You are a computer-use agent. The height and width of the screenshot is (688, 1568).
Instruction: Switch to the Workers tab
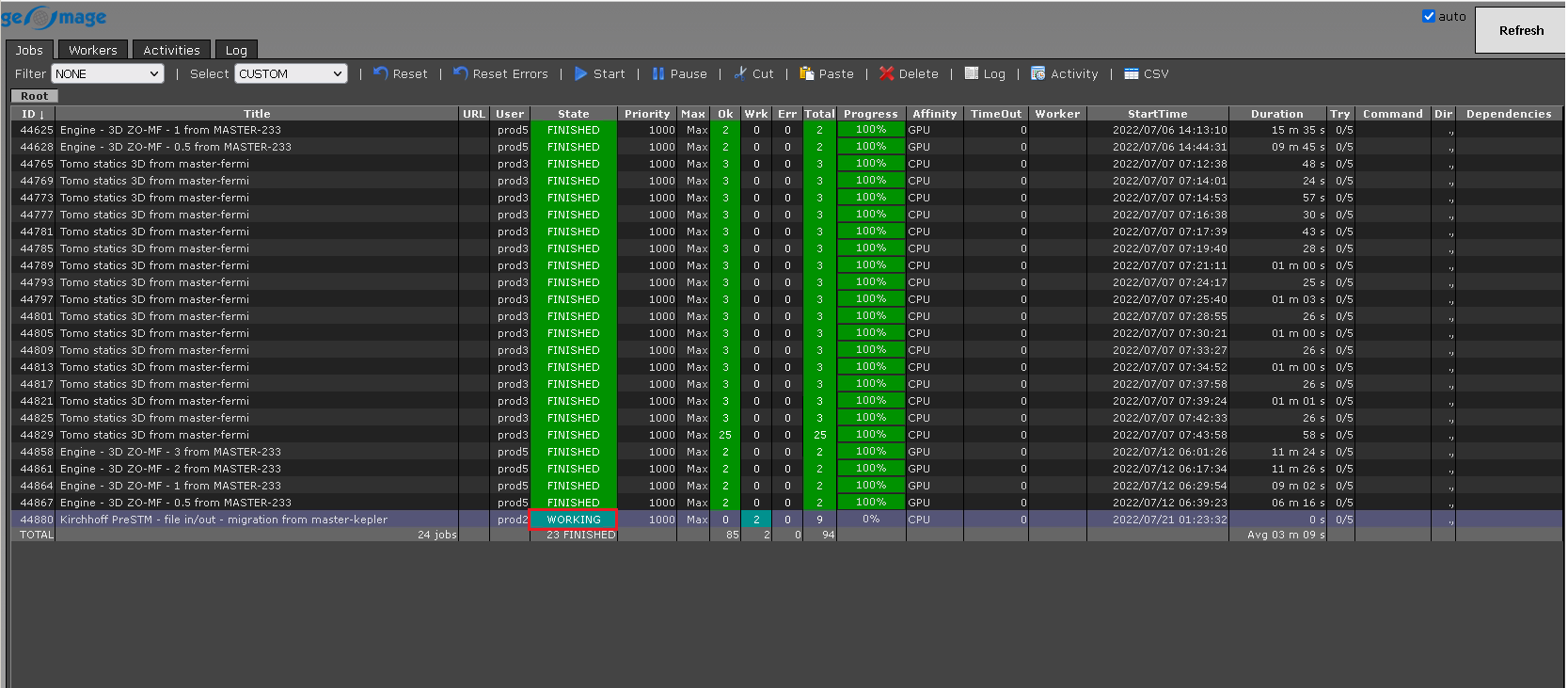[93, 50]
